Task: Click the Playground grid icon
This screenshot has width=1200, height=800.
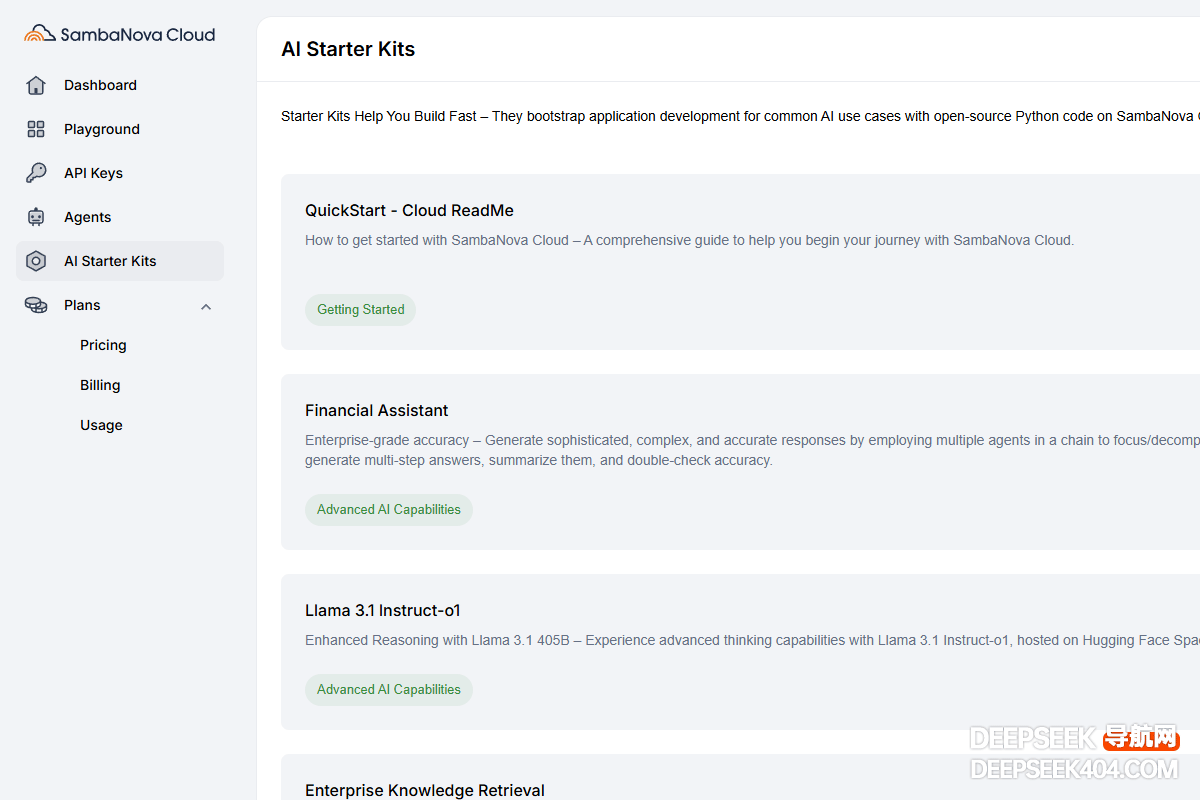Action: pyautogui.click(x=36, y=129)
